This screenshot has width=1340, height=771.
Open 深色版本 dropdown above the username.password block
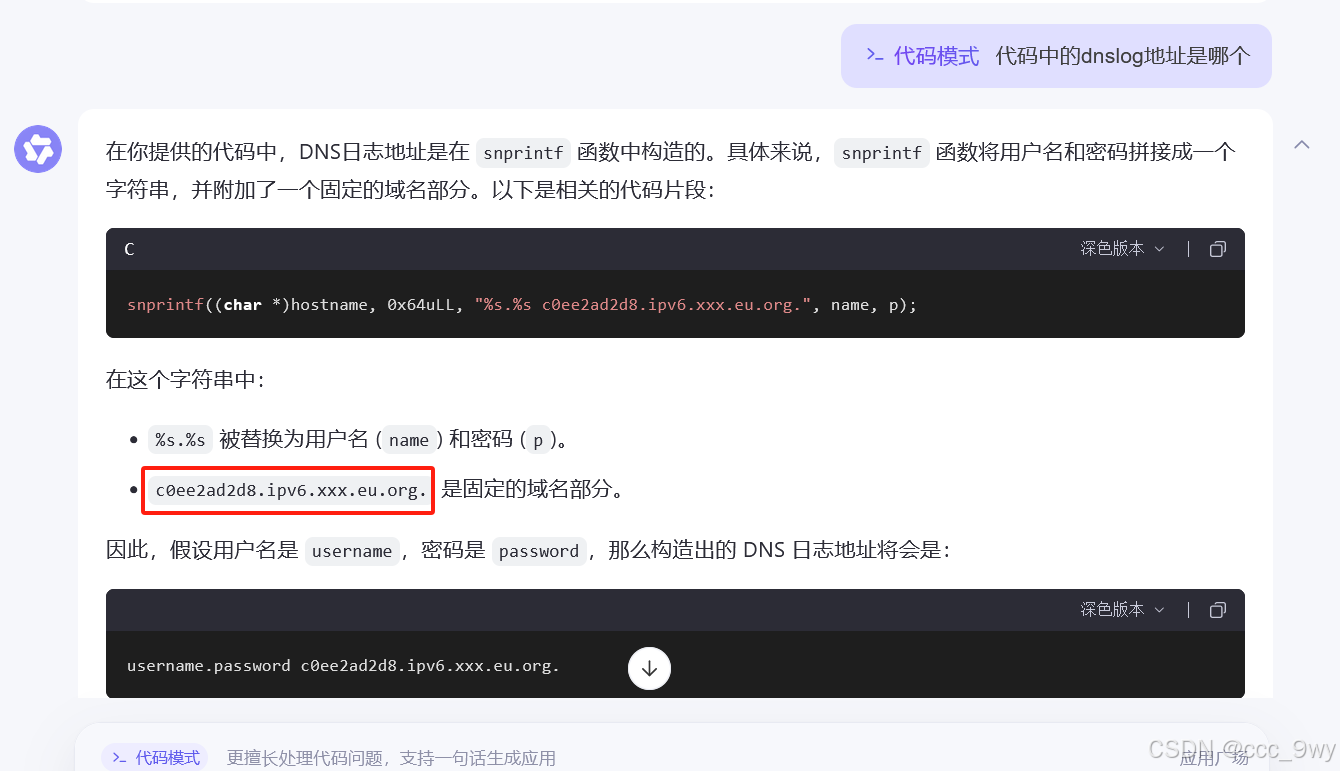tap(1123, 610)
